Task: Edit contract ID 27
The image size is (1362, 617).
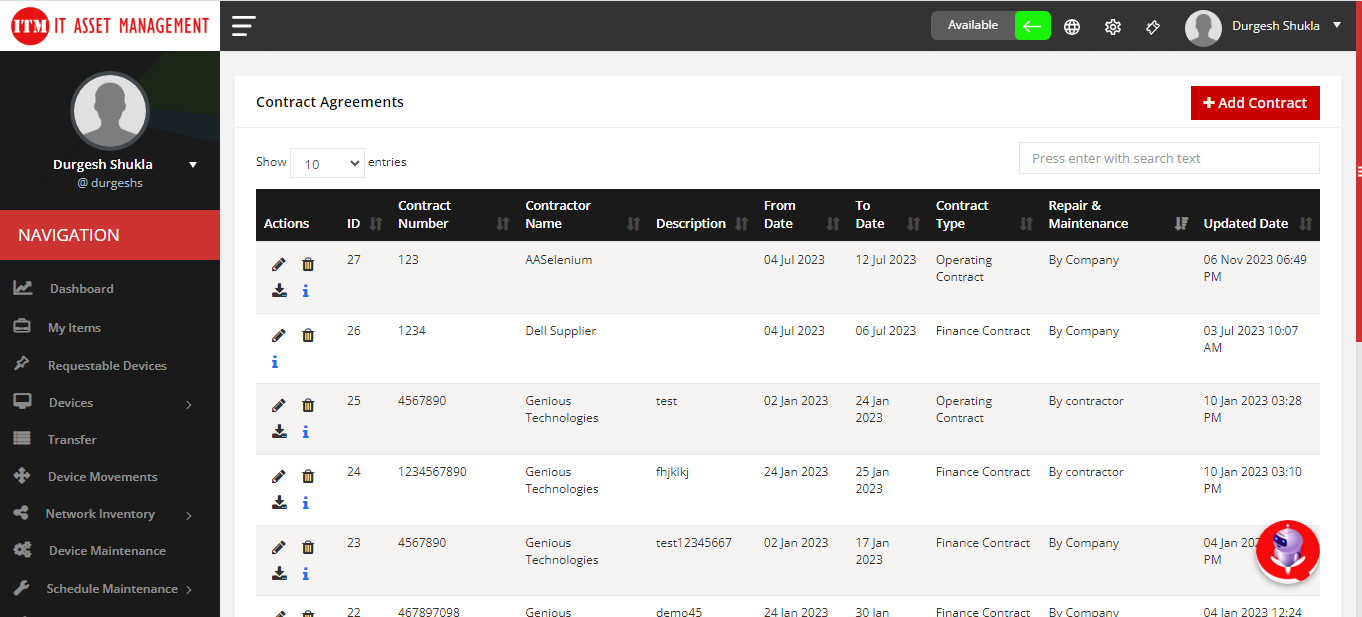Action: [x=279, y=264]
